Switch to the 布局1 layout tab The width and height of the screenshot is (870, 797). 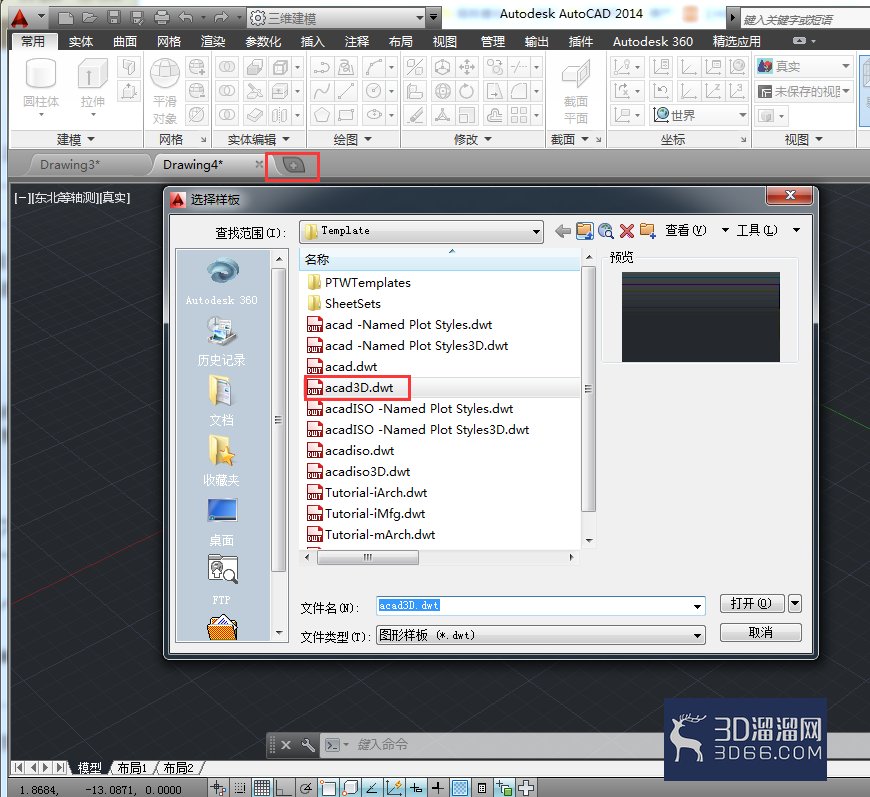132,768
